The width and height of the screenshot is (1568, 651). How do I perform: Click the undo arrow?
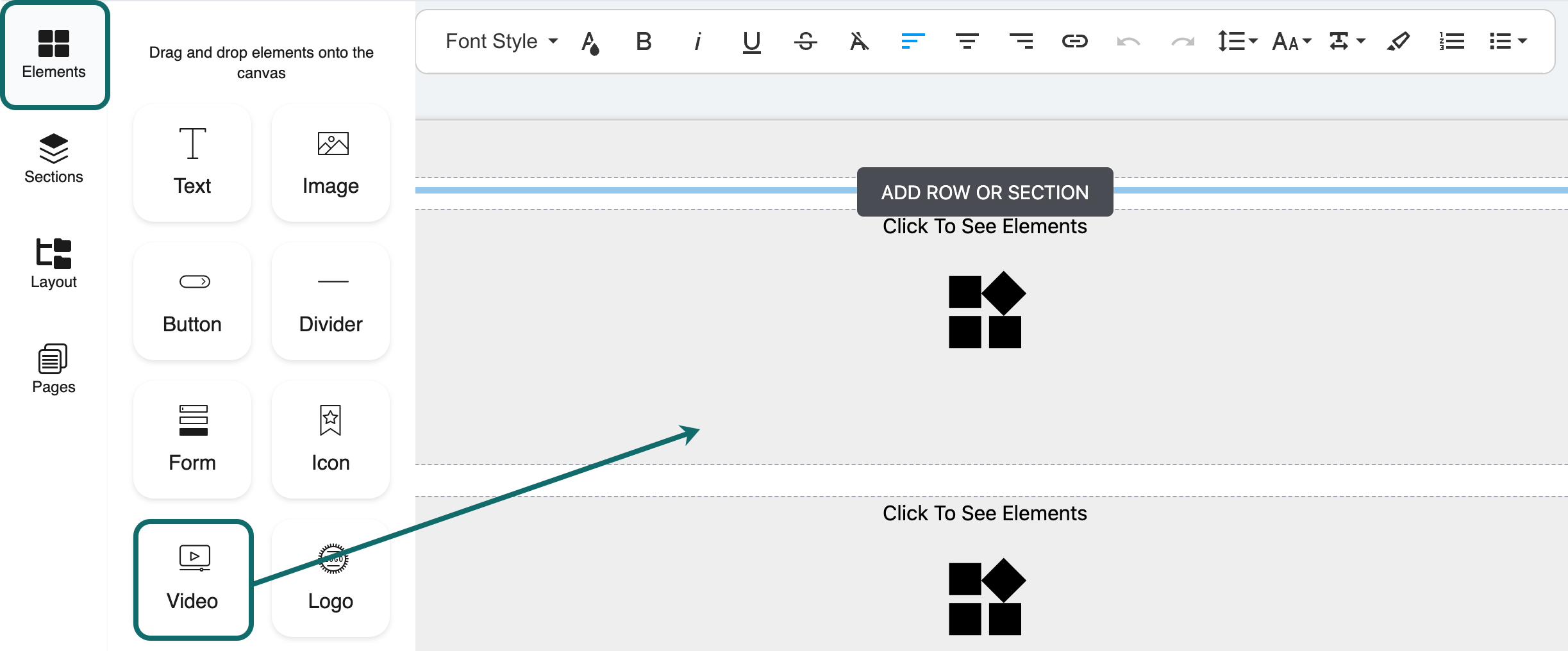coord(1128,42)
